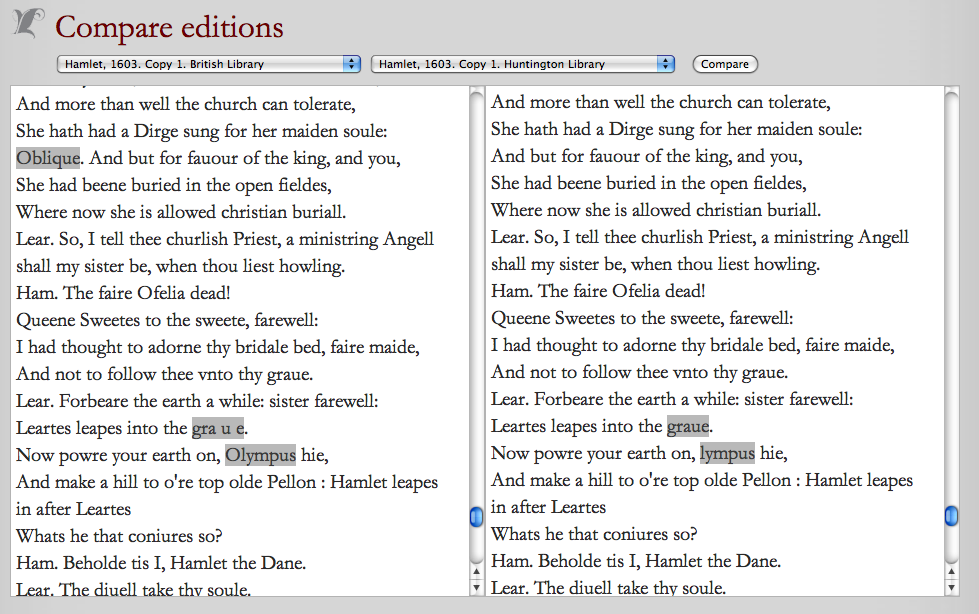The width and height of the screenshot is (979, 614).
Task: Click right pane 'She had beene buried in the open fieldes,'
Action: (649, 183)
